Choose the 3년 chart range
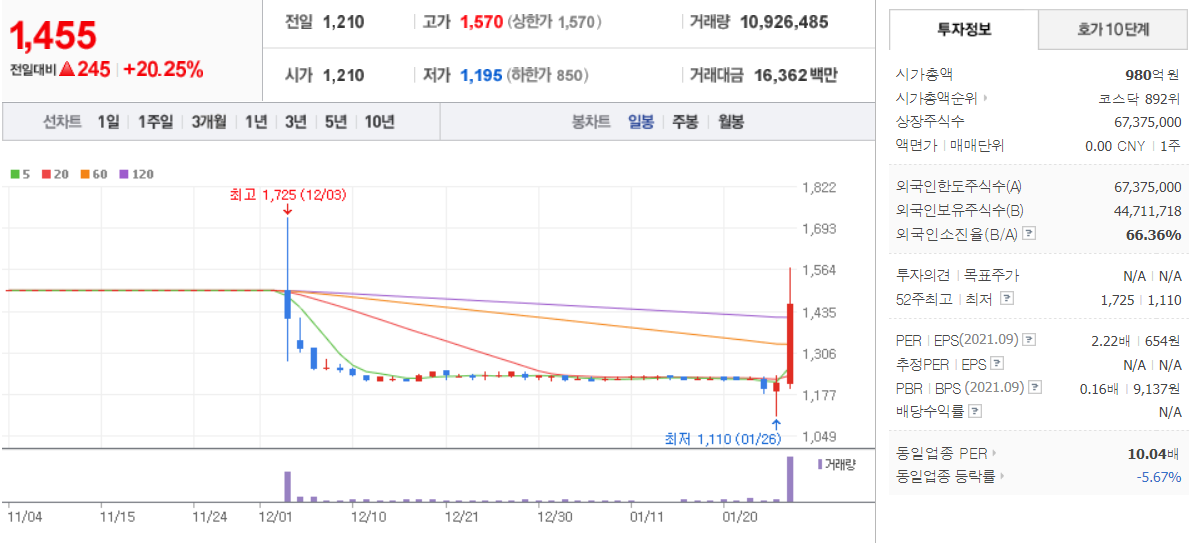 click(295, 122)
